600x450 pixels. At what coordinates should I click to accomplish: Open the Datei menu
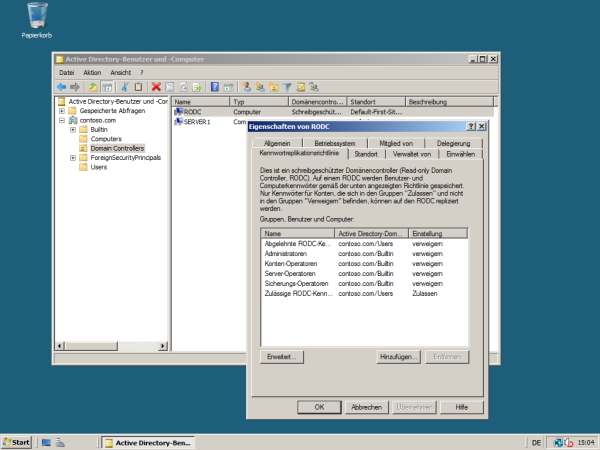point(67,72)
